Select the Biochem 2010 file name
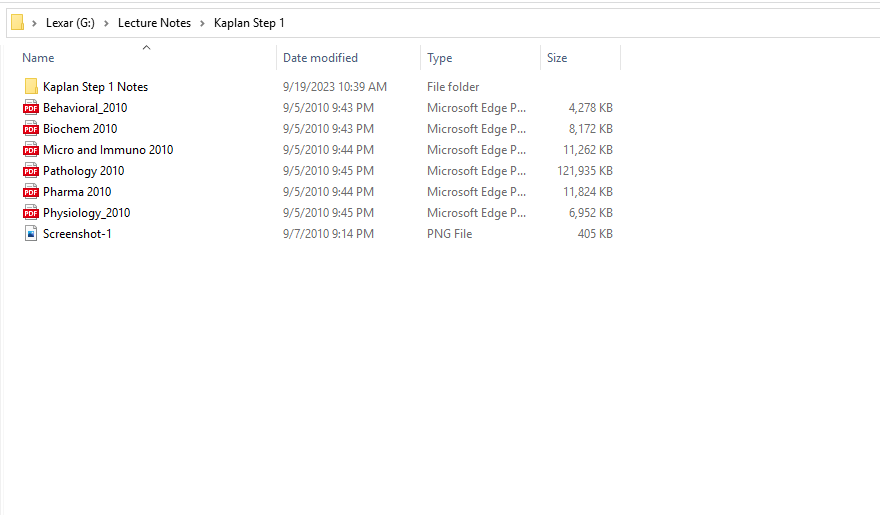This screenshot has width=880, height=515. 80,129
